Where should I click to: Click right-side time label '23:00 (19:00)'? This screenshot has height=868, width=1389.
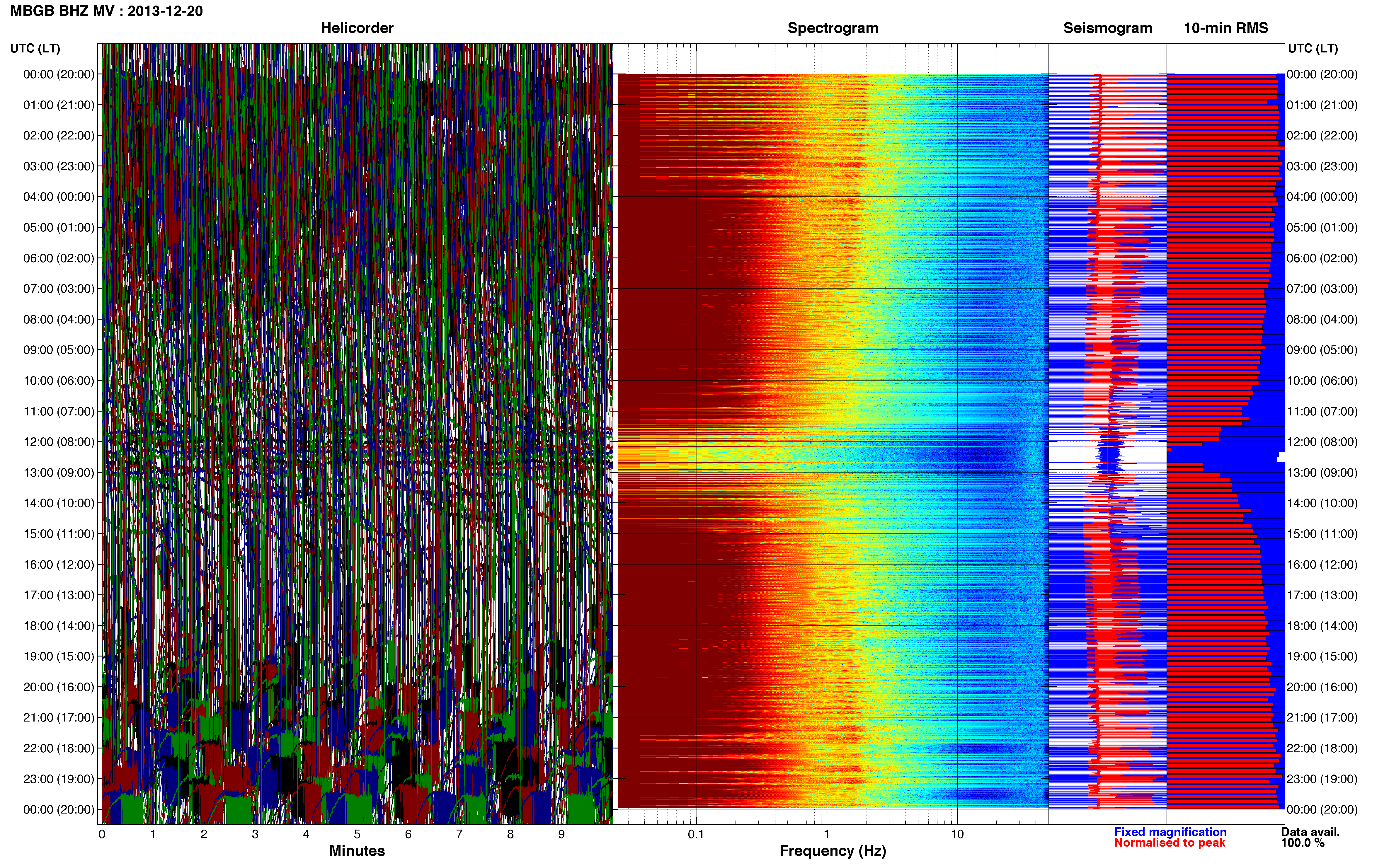click(x=1322, y=779)
